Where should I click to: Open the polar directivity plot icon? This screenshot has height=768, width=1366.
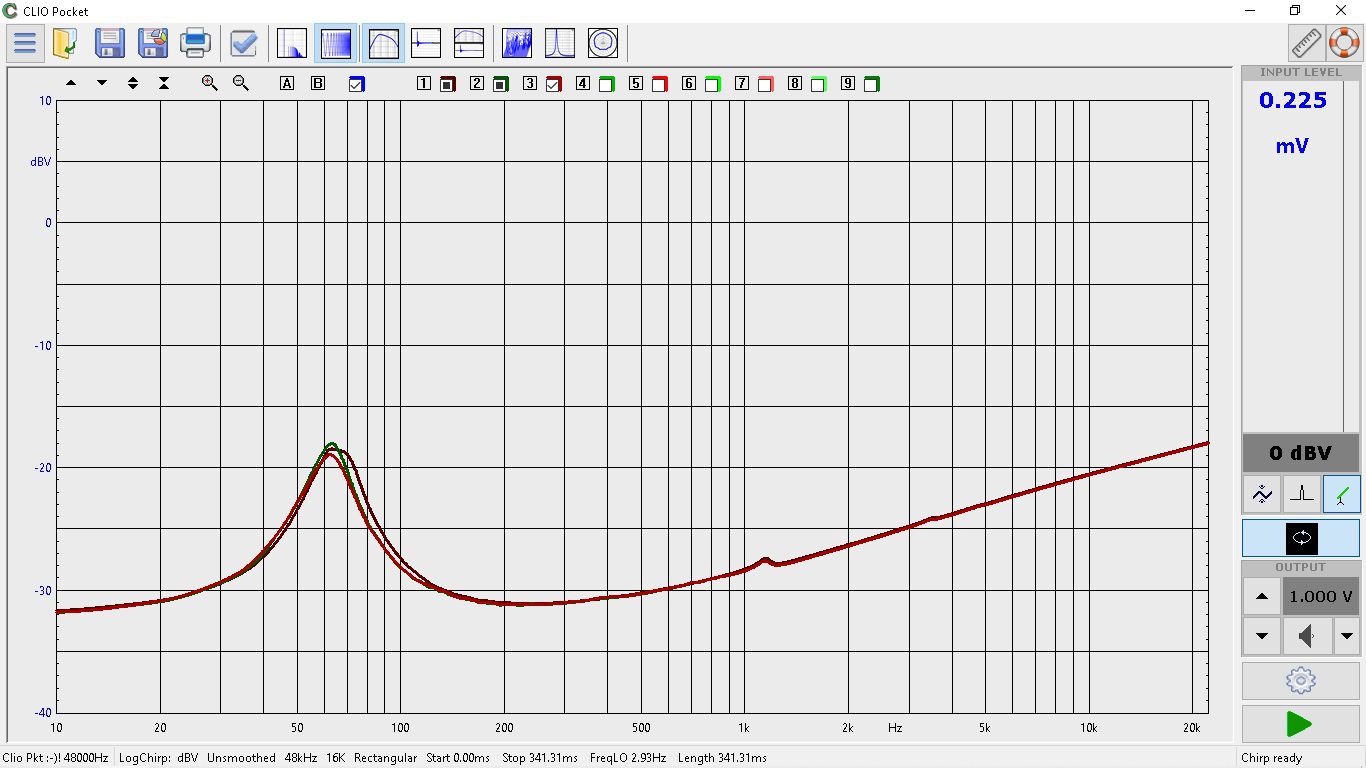(603, 43)
